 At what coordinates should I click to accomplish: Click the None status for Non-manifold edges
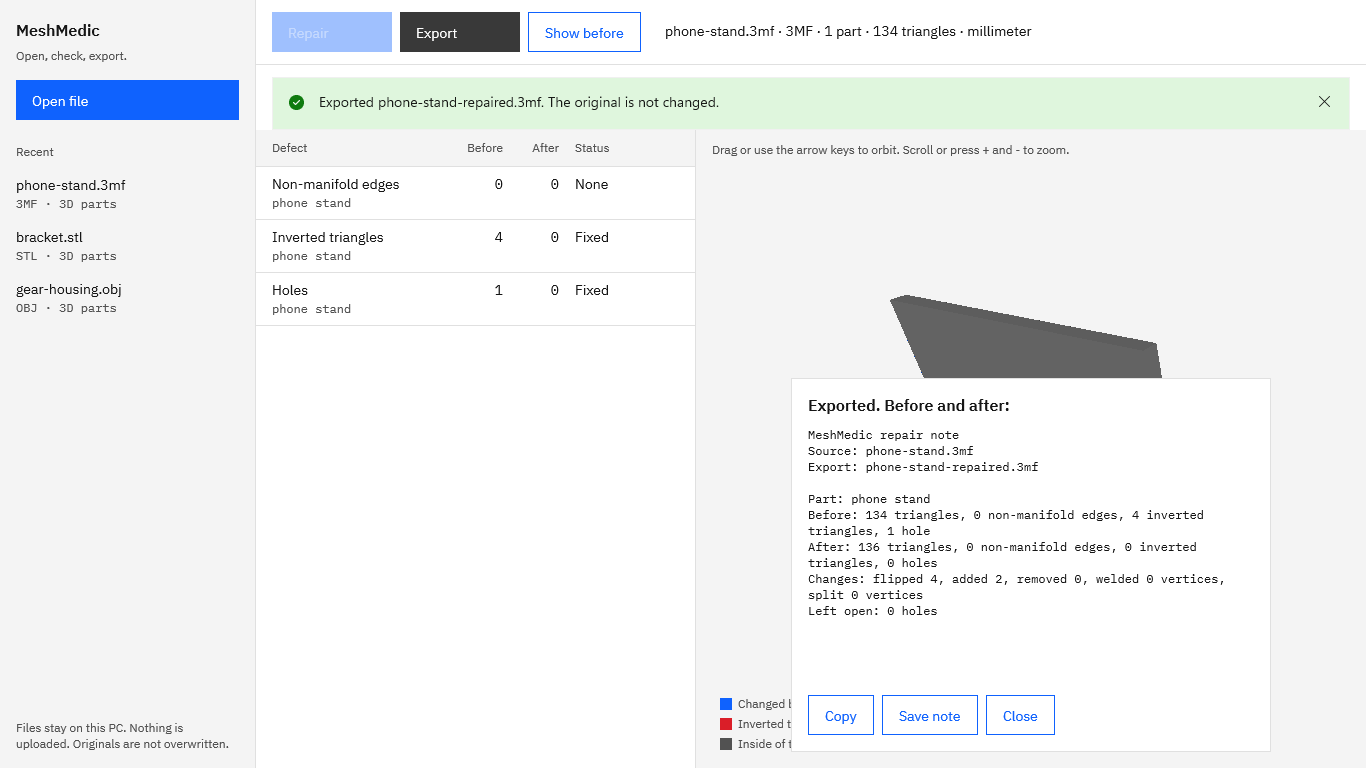(x=591, y=184)
